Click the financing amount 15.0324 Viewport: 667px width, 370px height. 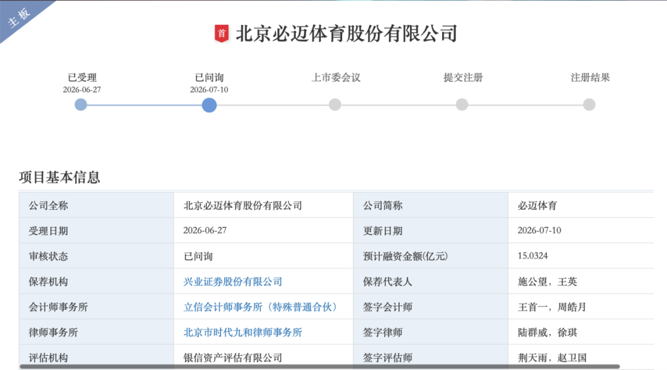[x=533, y=256]
